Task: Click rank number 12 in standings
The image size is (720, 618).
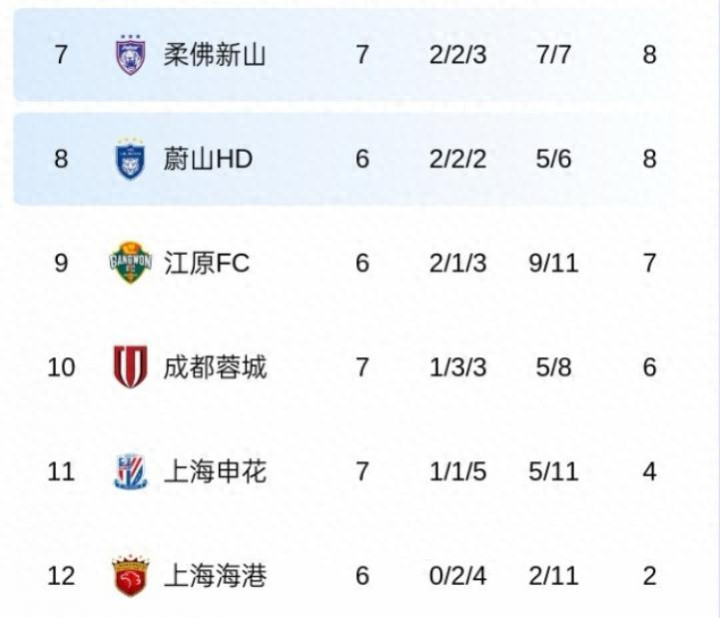Action: (x=61, y=576)
